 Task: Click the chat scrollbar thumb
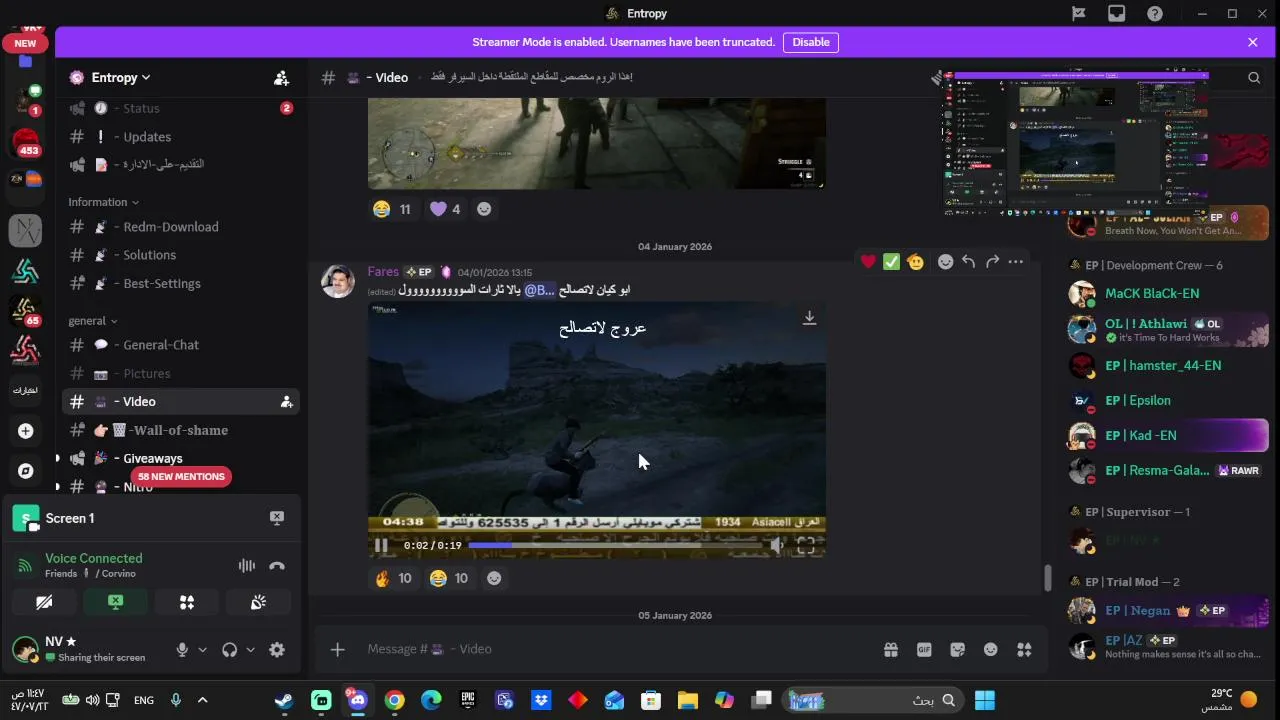click(x=1047, y=578)
